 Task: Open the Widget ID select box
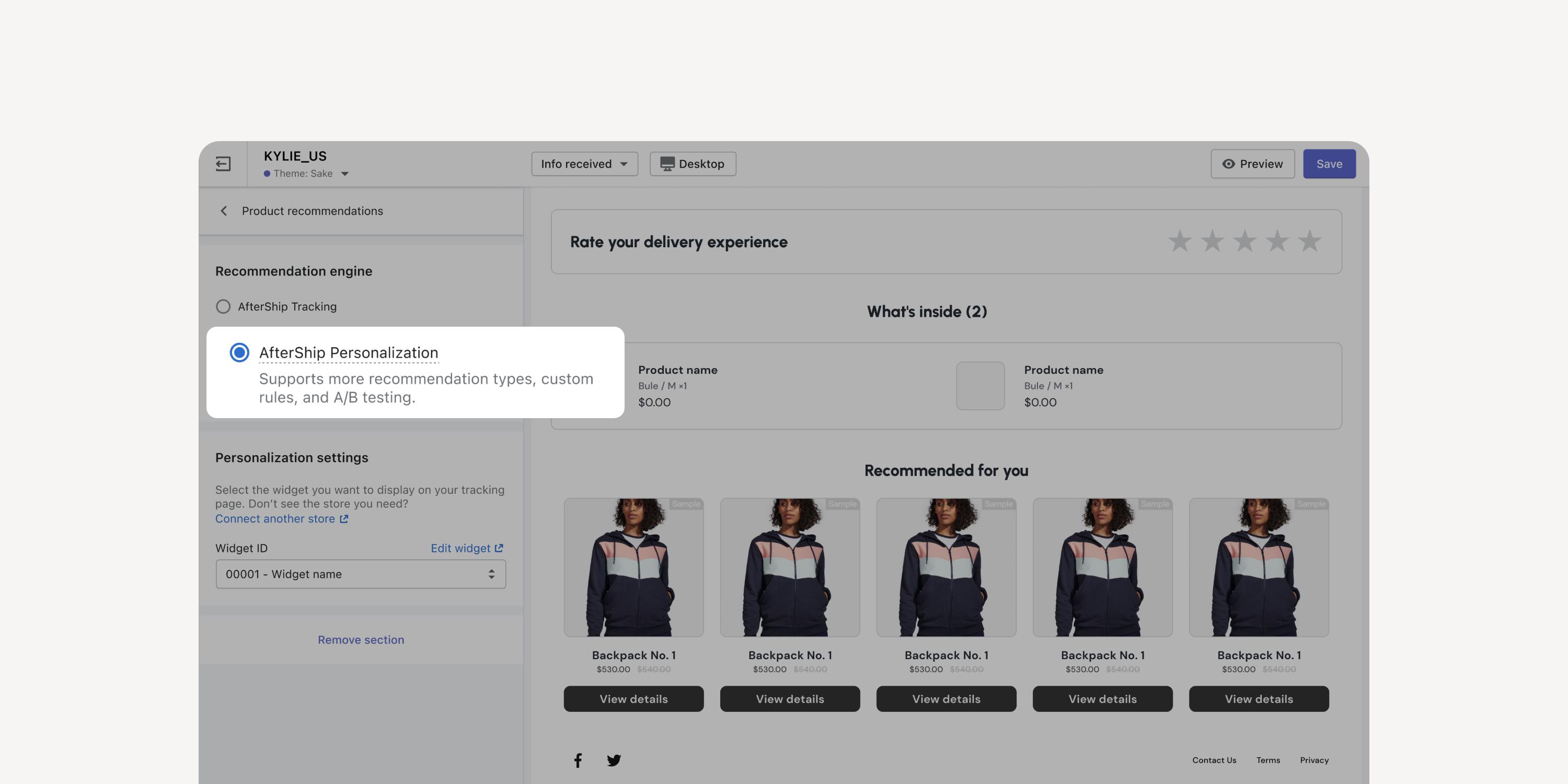pyautogui.click(x=360, y=574)
